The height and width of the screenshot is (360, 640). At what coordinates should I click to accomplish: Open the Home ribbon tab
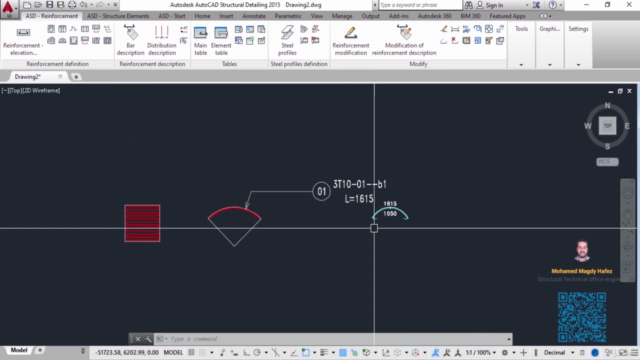(202, 16)
